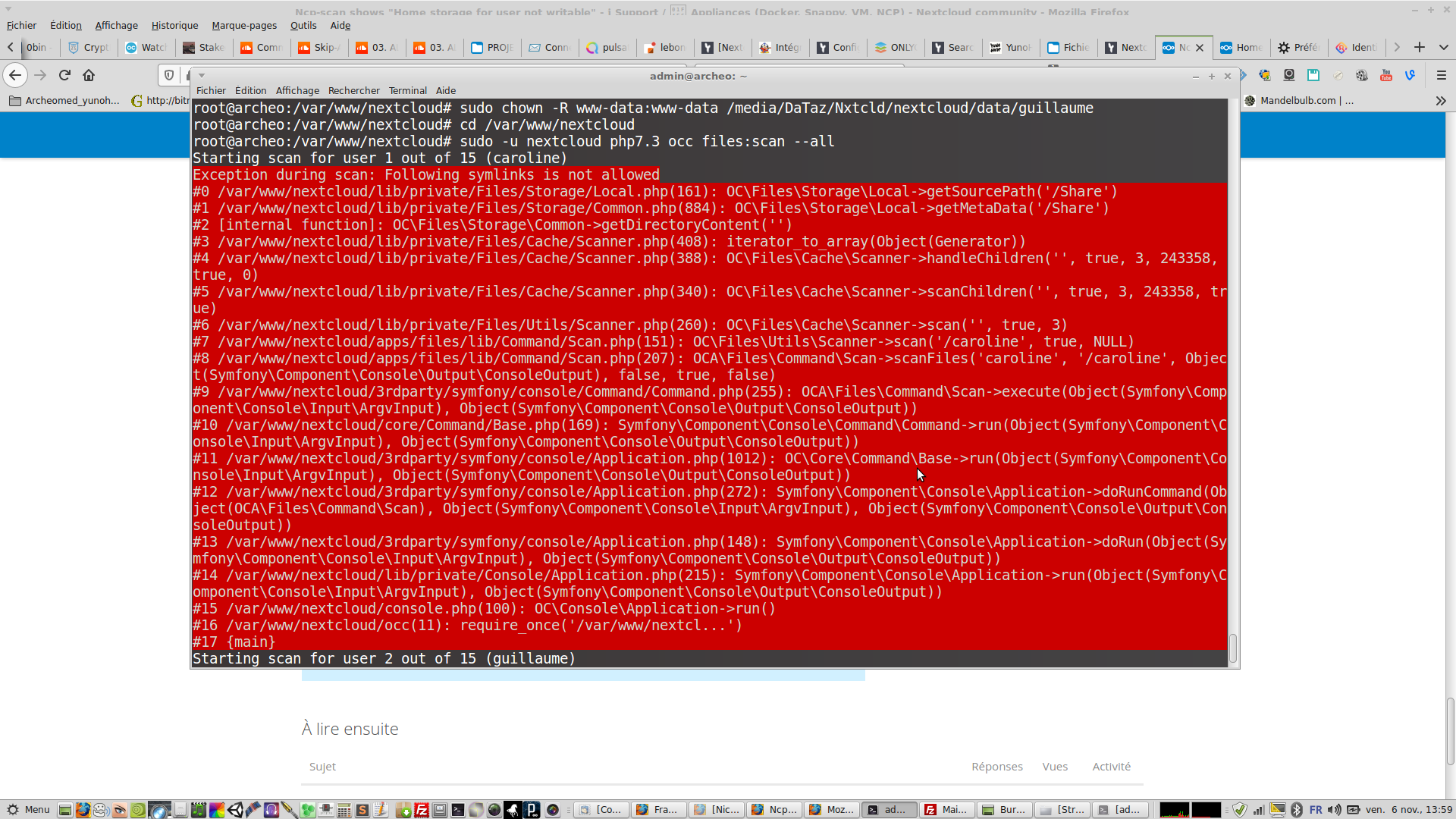Click the Activité column header
This screenshot has width=1456, height=819.
click(x=1111, y=767)
